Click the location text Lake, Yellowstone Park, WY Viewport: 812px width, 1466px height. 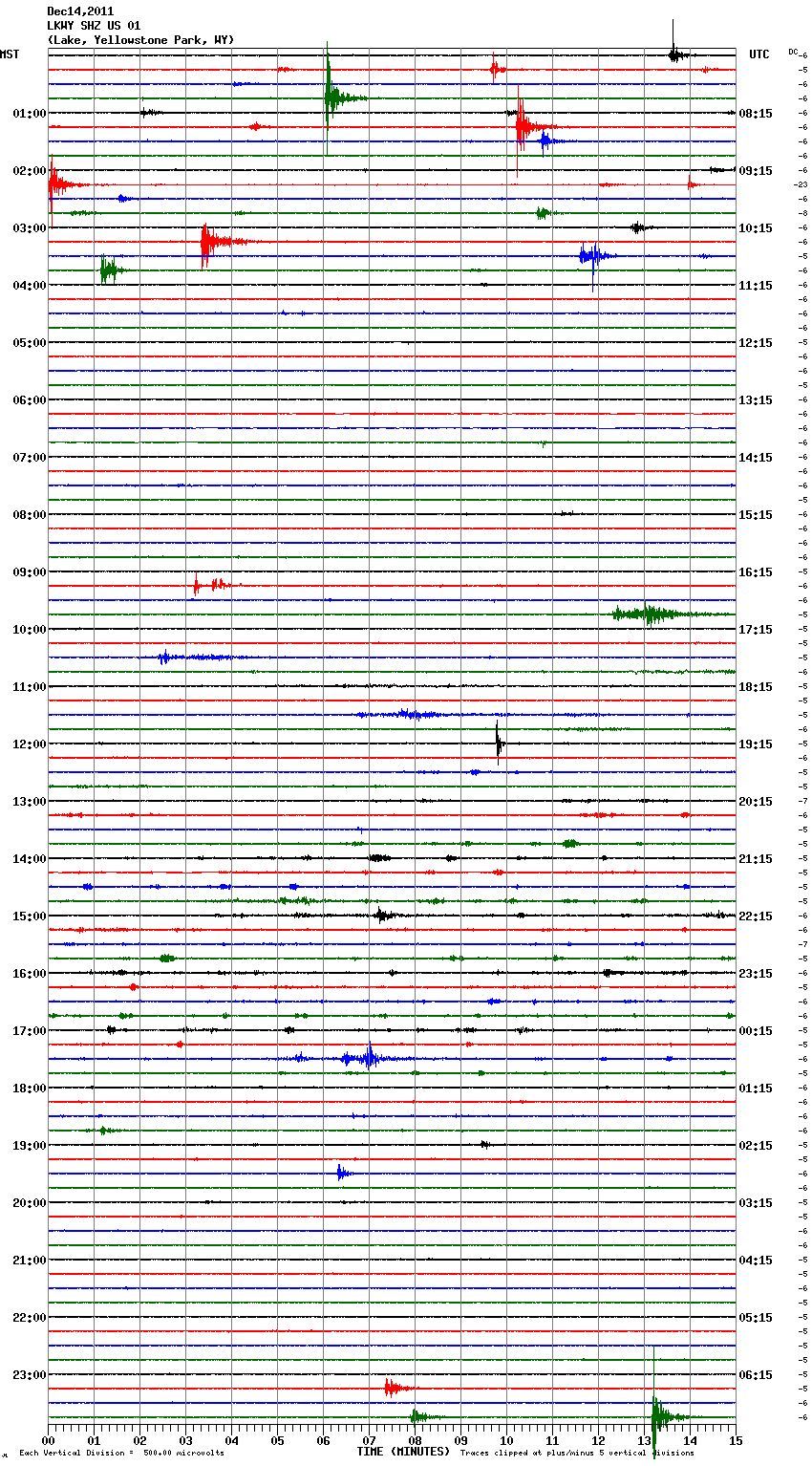140,40
